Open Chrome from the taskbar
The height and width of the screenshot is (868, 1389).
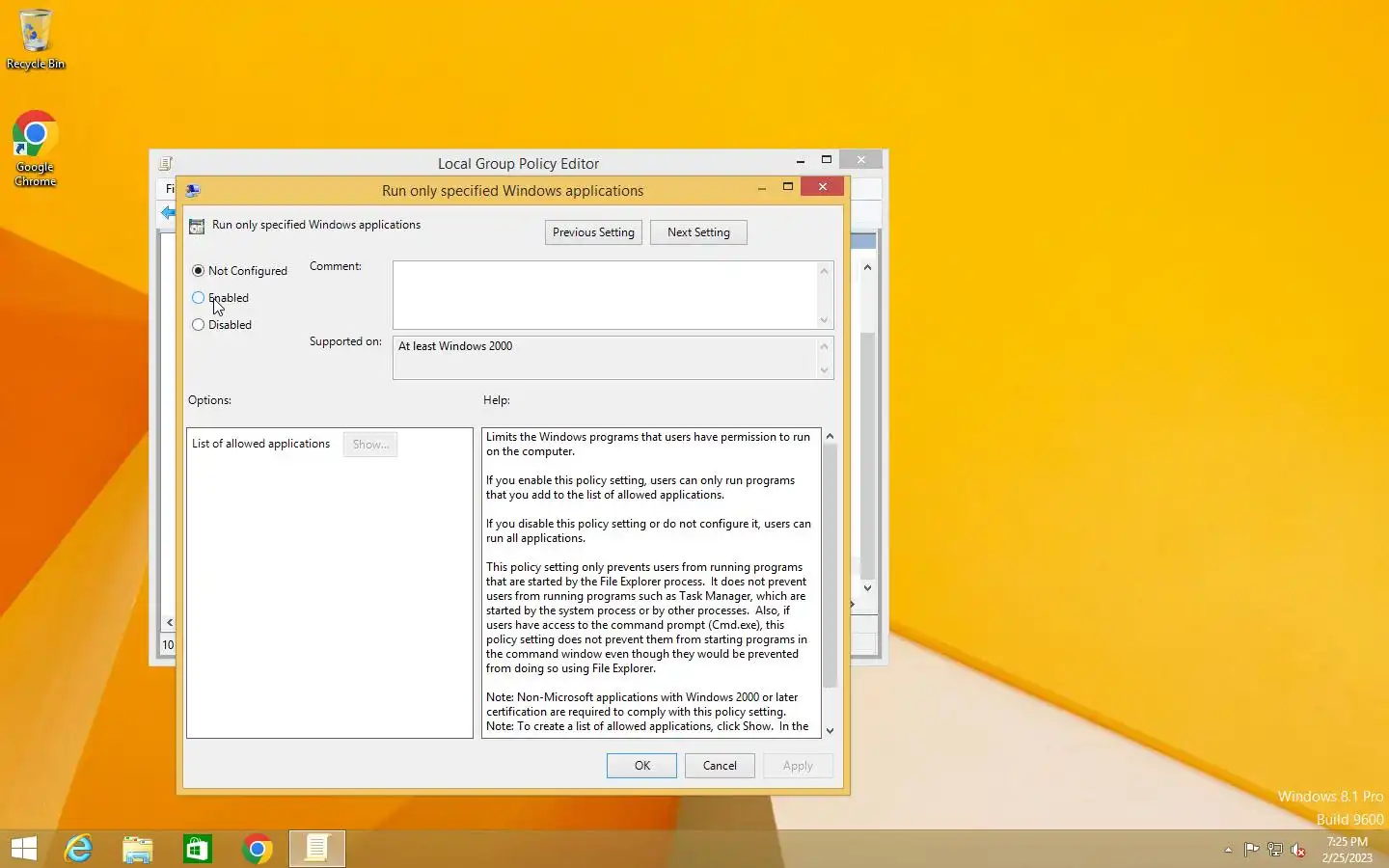click(258, 849)
